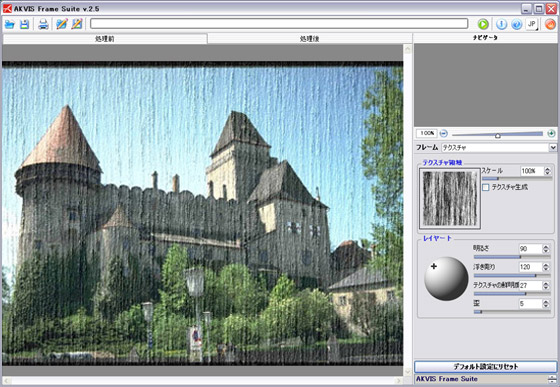The height and width of the screenshot is (387, 560).
Task: Click vertical scrollbar down arrow of image view
Action: pyautogui.click(x=408, y=371)
